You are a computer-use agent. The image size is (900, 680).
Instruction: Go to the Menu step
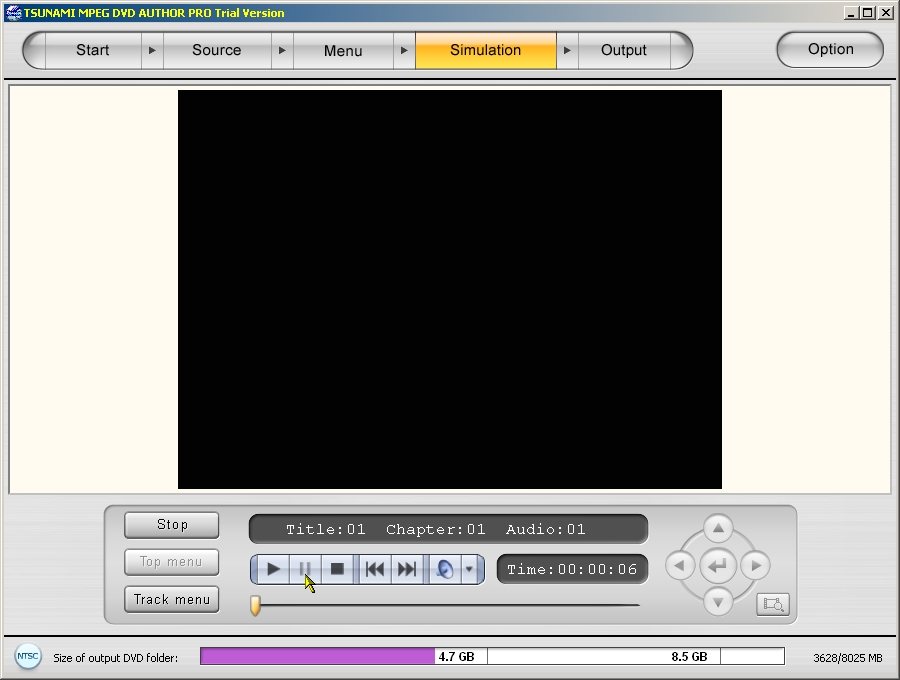pyautogui.click(x=343, y=50)
